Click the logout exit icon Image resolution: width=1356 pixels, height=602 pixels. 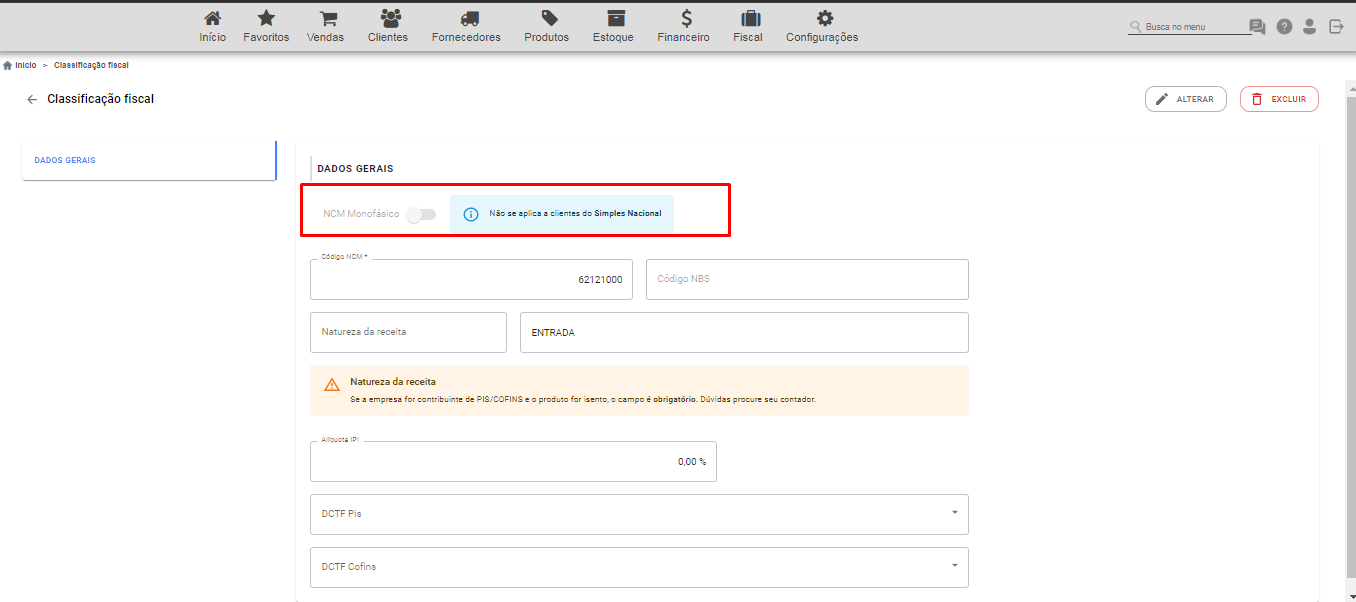pos(1336,27)
